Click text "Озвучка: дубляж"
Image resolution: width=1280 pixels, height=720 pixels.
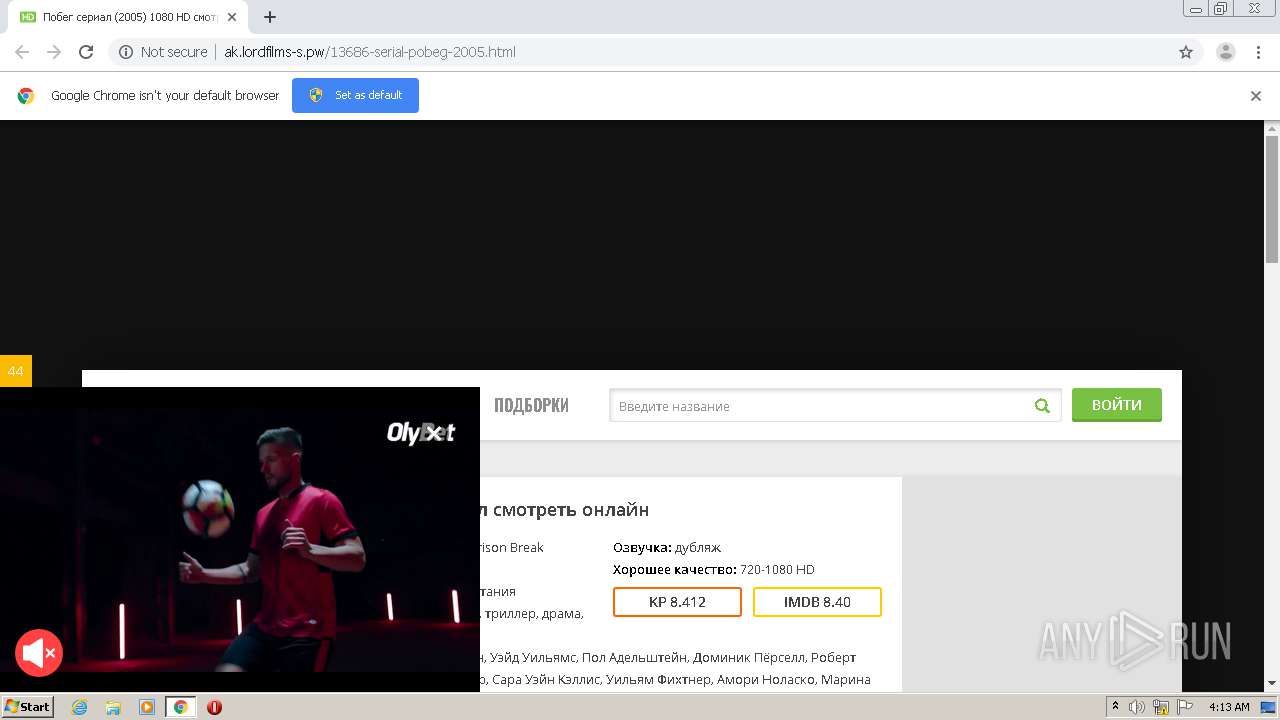pos(667,547)
